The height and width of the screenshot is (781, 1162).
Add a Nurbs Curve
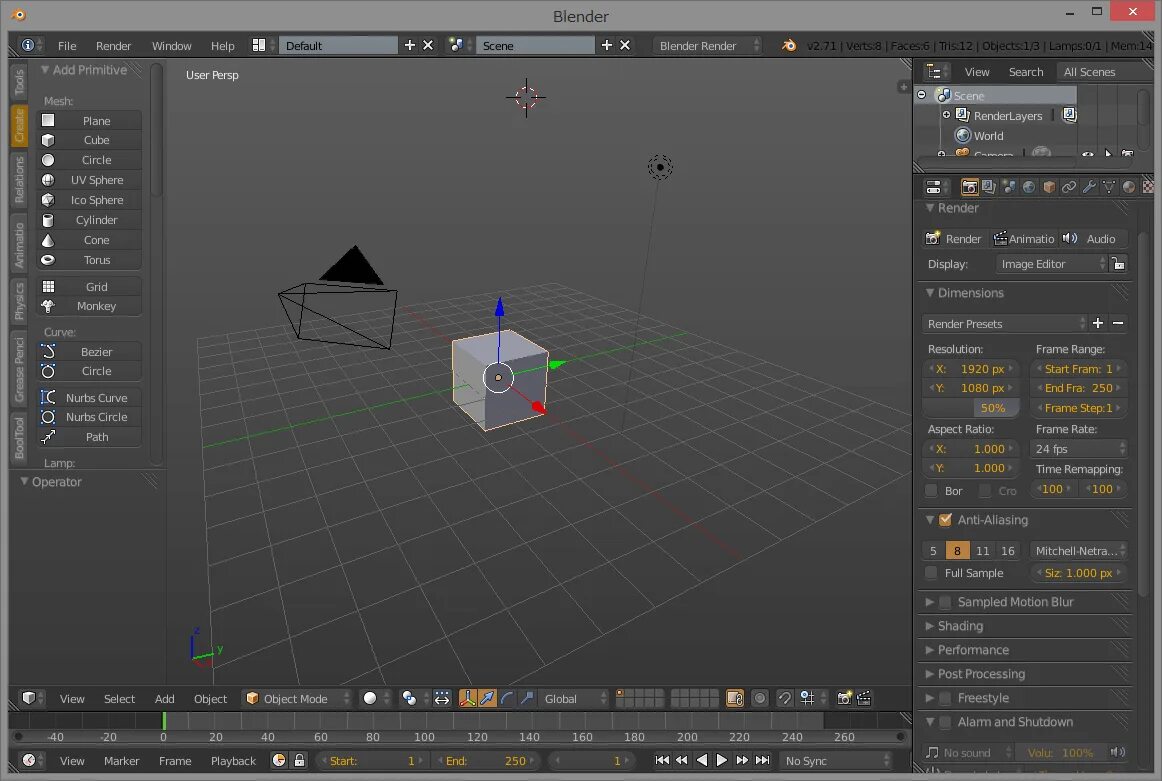pyautogui.click(x=89, y=398)
